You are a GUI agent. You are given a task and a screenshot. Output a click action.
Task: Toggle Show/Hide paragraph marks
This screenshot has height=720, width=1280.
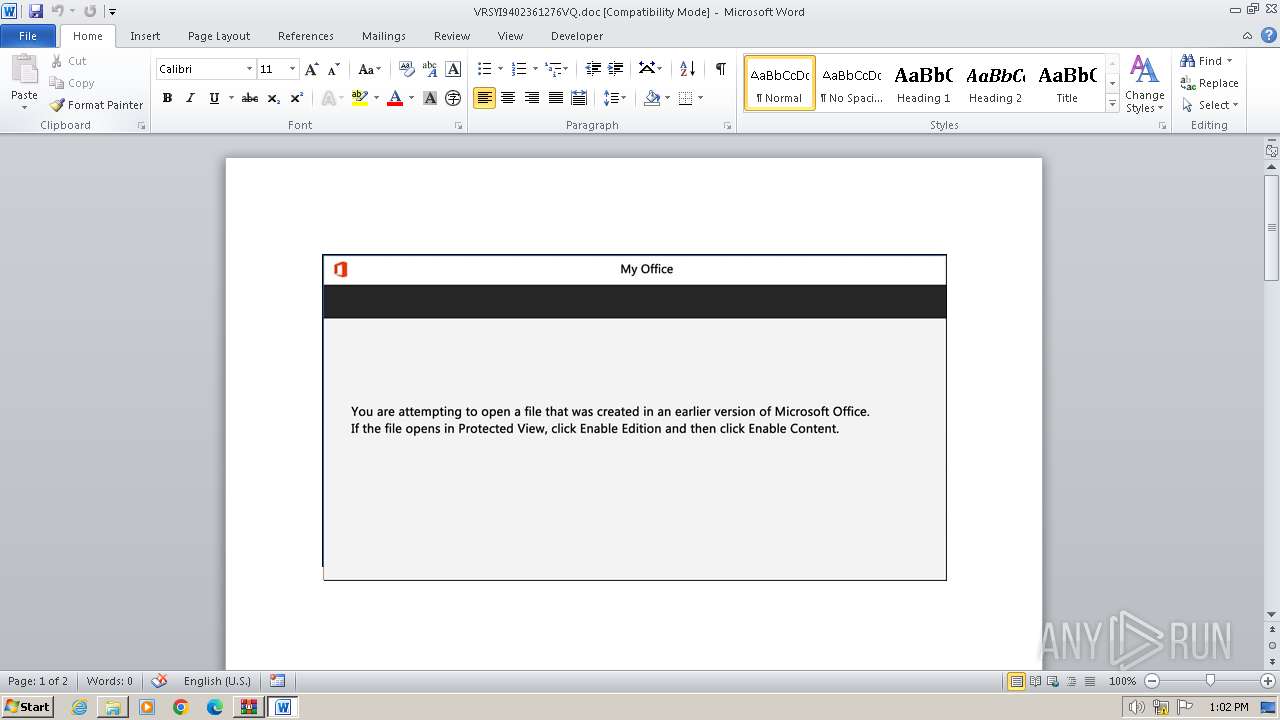[x=720, y=69]
